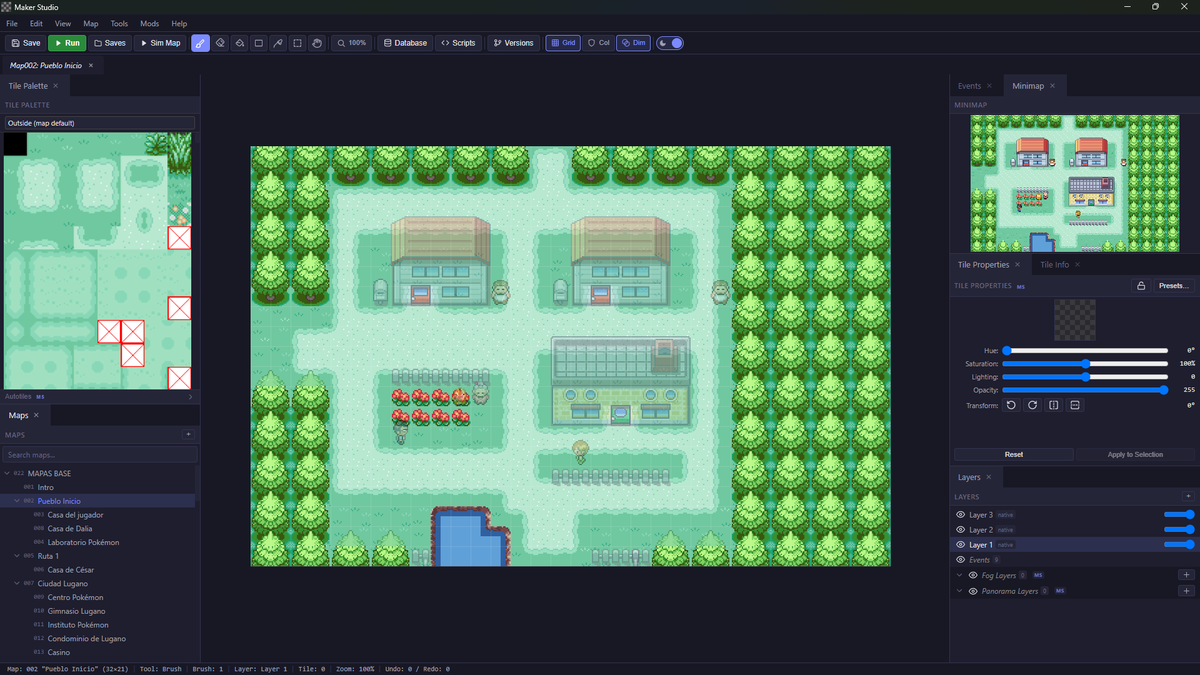Click the Lighting slider track

point(1085,377)
